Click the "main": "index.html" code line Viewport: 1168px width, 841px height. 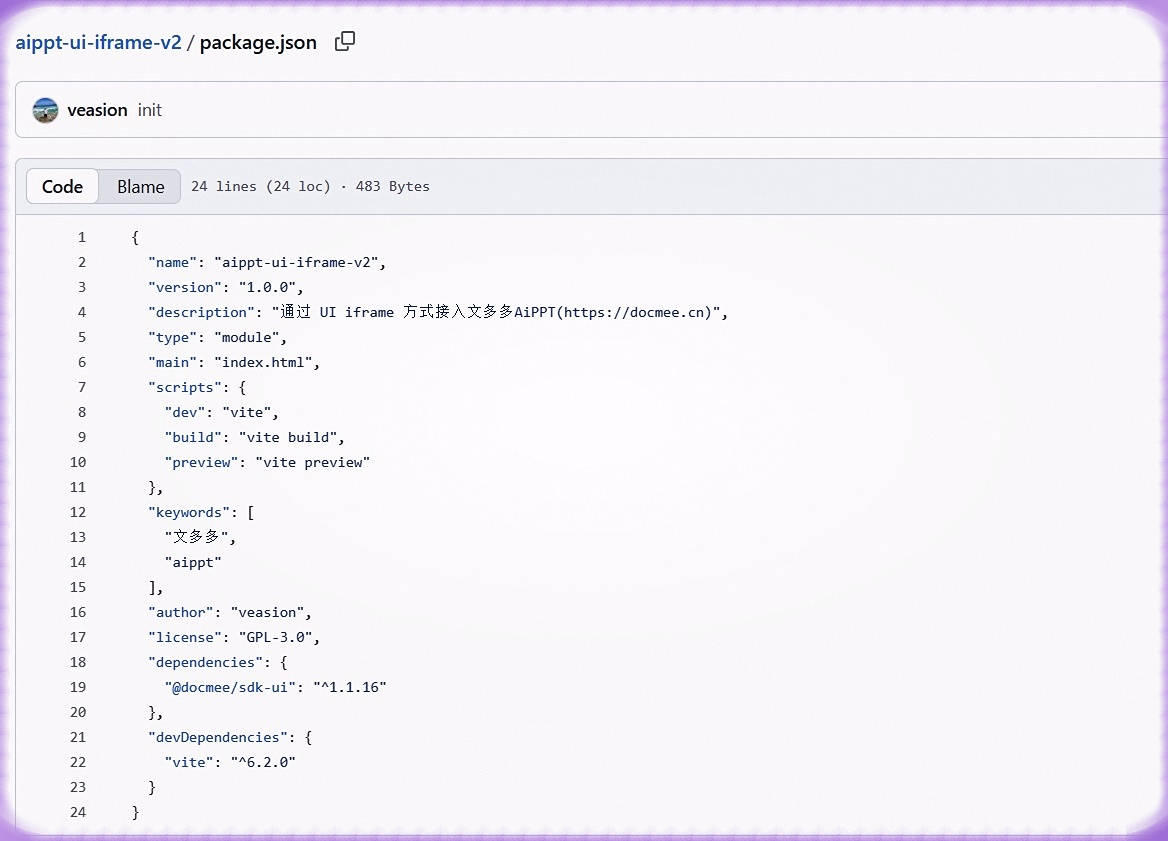tap(234, 363)
